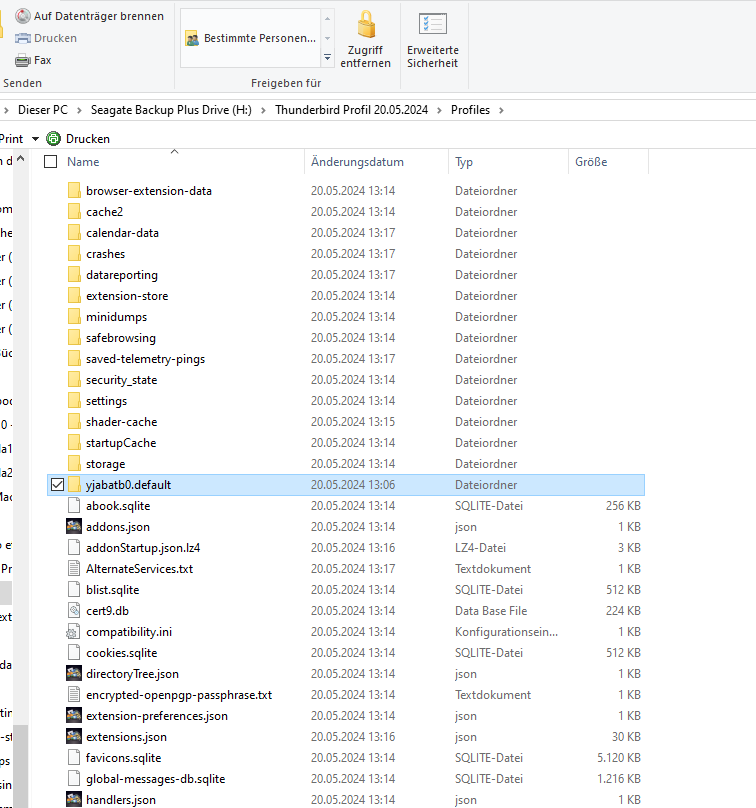
Task: Select the global-messages-db.sqlite file row
Action: coord(155,779)
